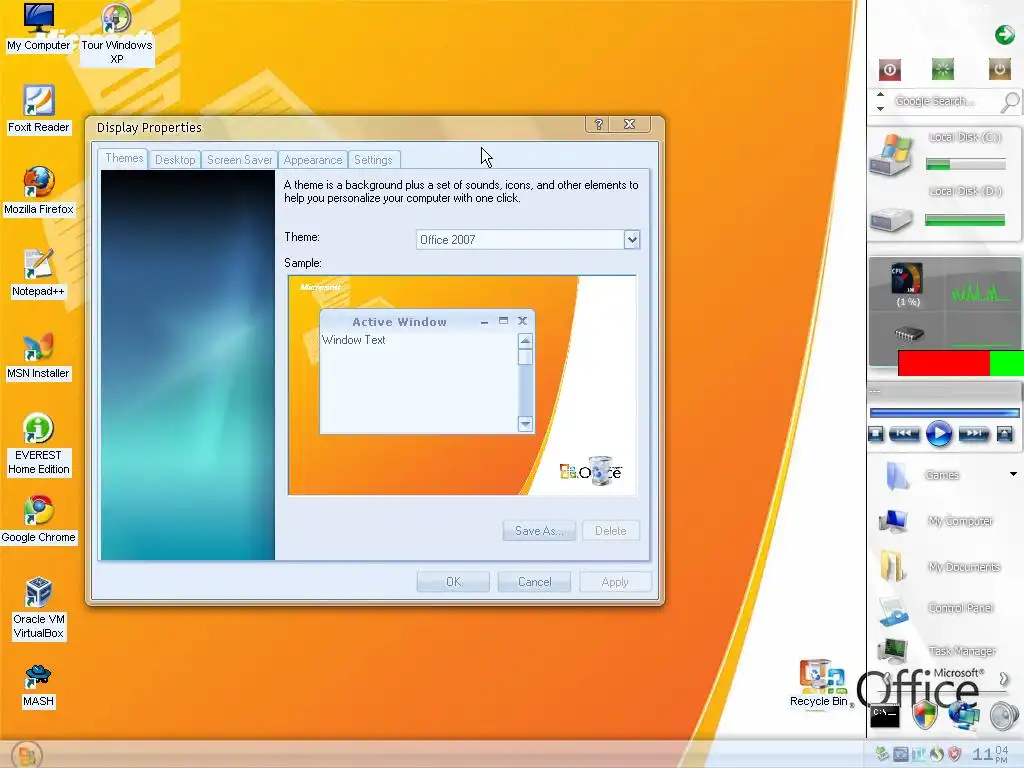Viewport: 1024px width, 768px height.
Task: Click next page arrow in sidebar launcher
Action: coord(1004,680)
